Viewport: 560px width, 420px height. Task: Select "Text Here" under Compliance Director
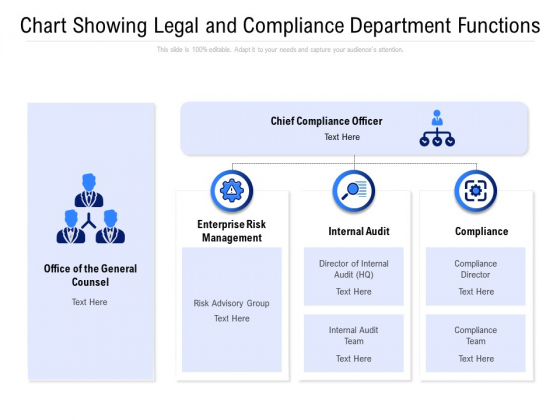(476, 292)
